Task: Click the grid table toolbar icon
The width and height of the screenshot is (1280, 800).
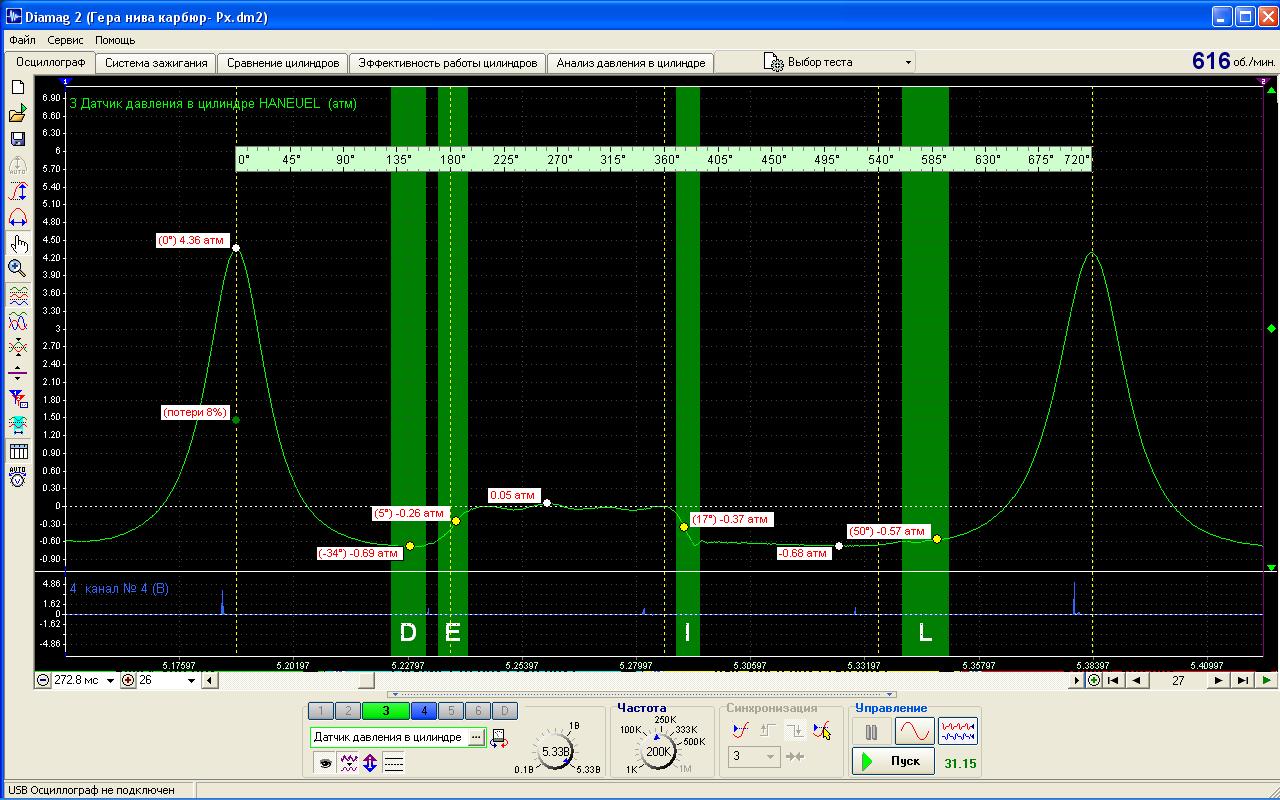Action: (x=17, y=452)
